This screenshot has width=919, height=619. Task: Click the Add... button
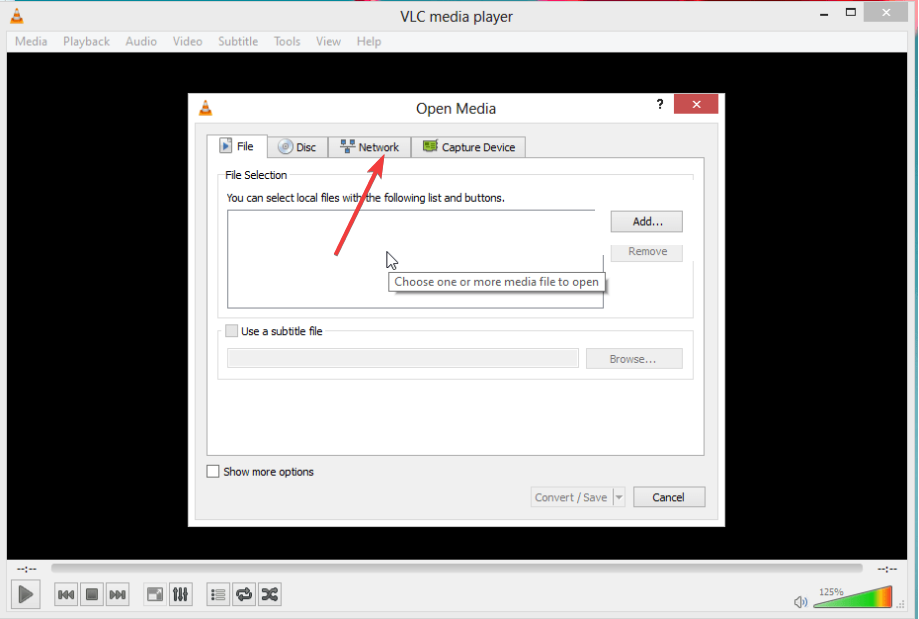point(646,222)
